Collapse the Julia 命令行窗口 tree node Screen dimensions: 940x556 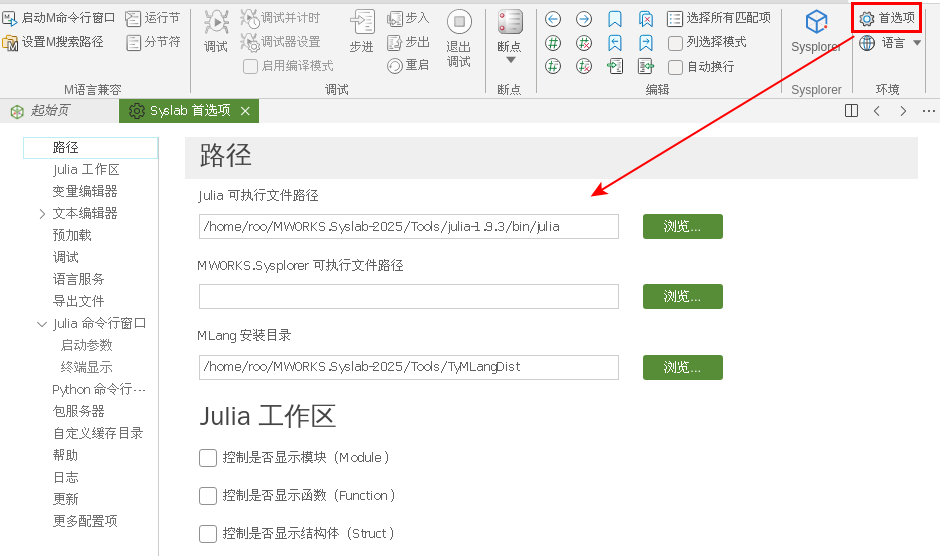coord(42,323)
